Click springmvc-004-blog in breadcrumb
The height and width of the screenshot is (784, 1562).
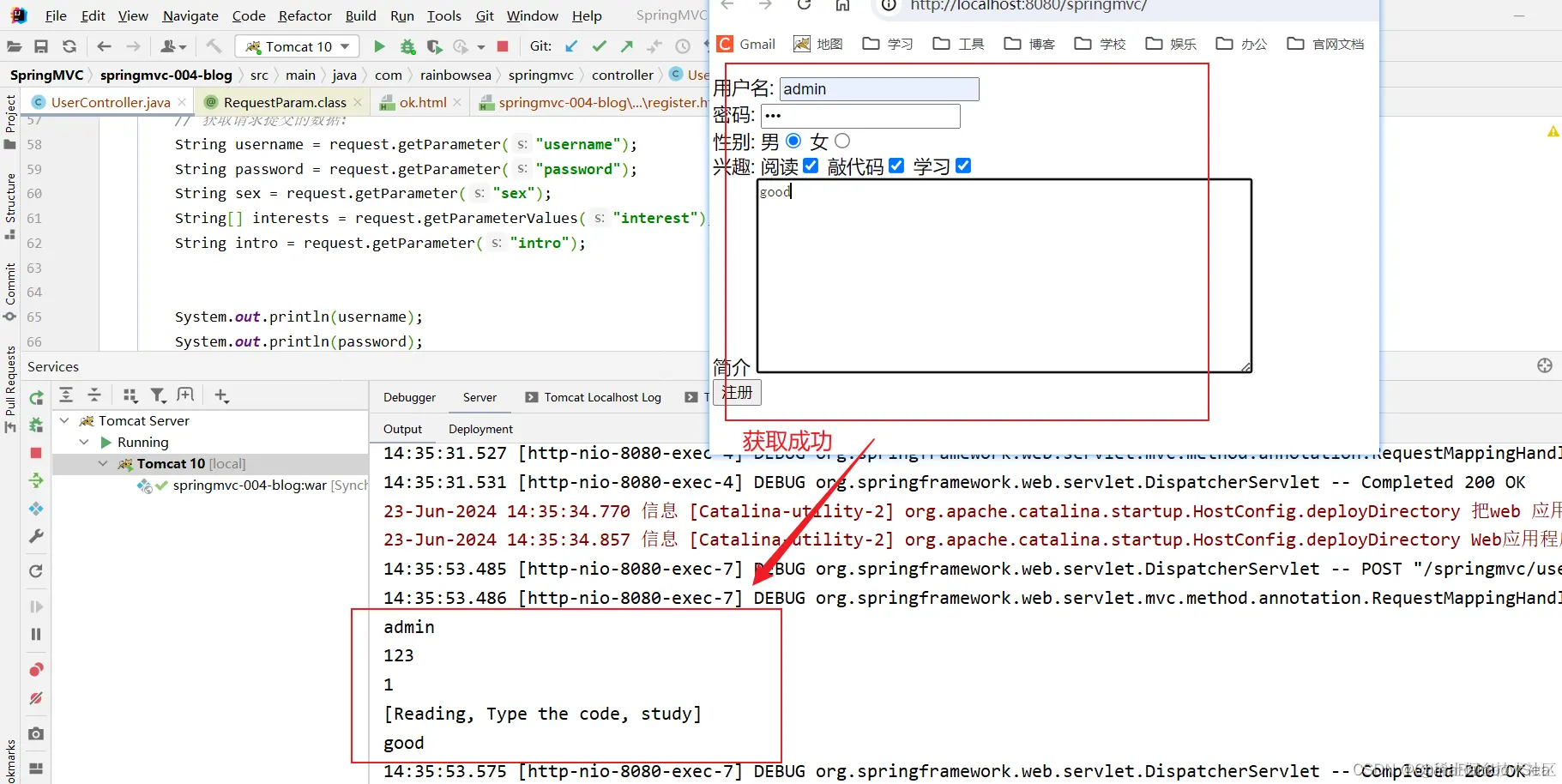click(166, 75)
